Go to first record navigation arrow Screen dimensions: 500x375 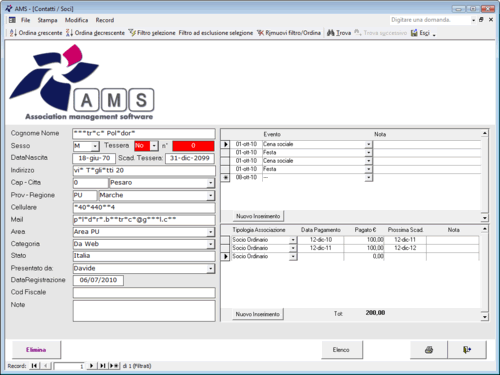(x=34, y=366)
